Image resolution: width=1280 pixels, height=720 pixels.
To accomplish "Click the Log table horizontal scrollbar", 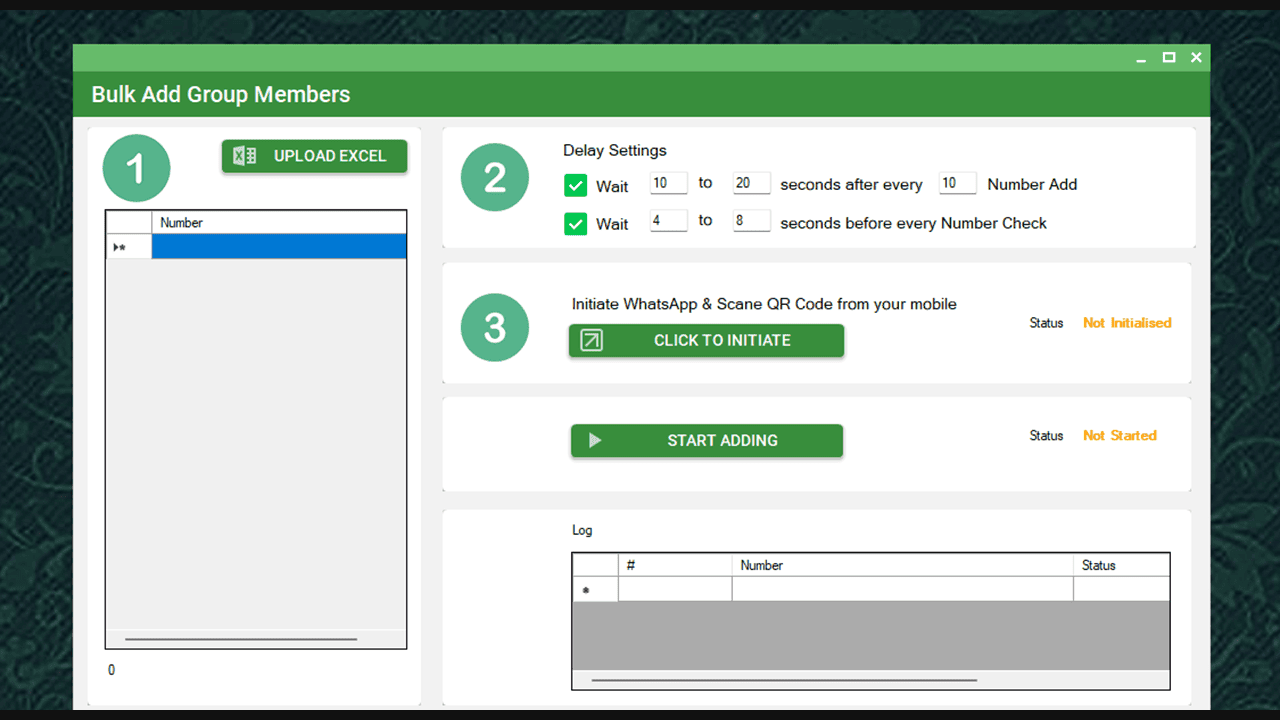I will pos(784,680).
